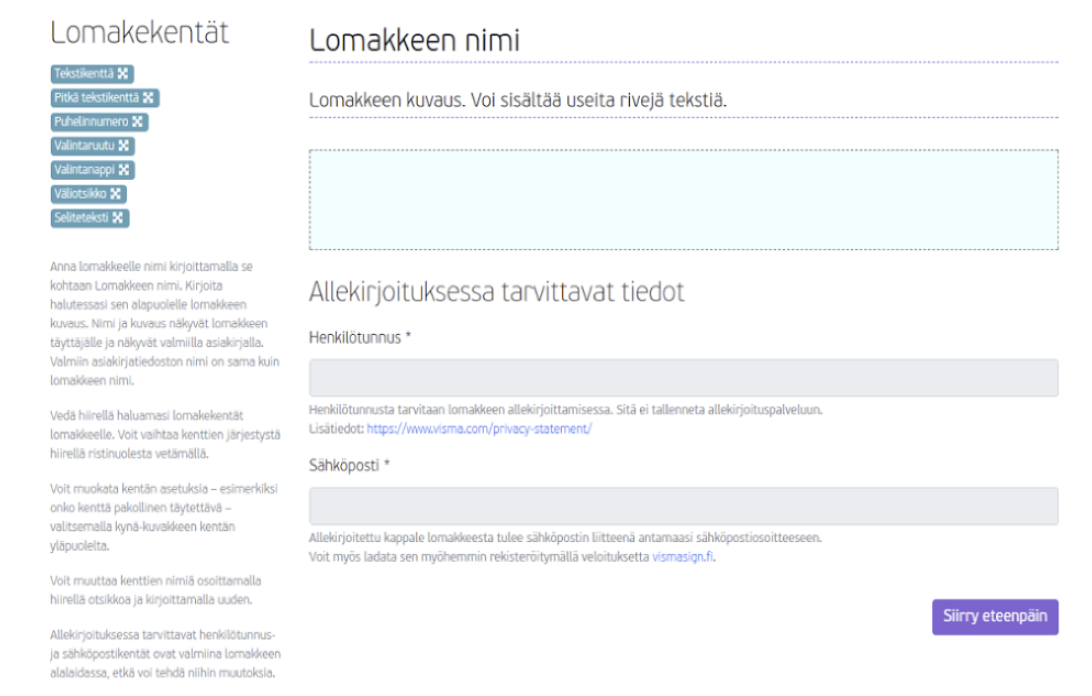Click the Sähköposti input field

click(683, 506)
